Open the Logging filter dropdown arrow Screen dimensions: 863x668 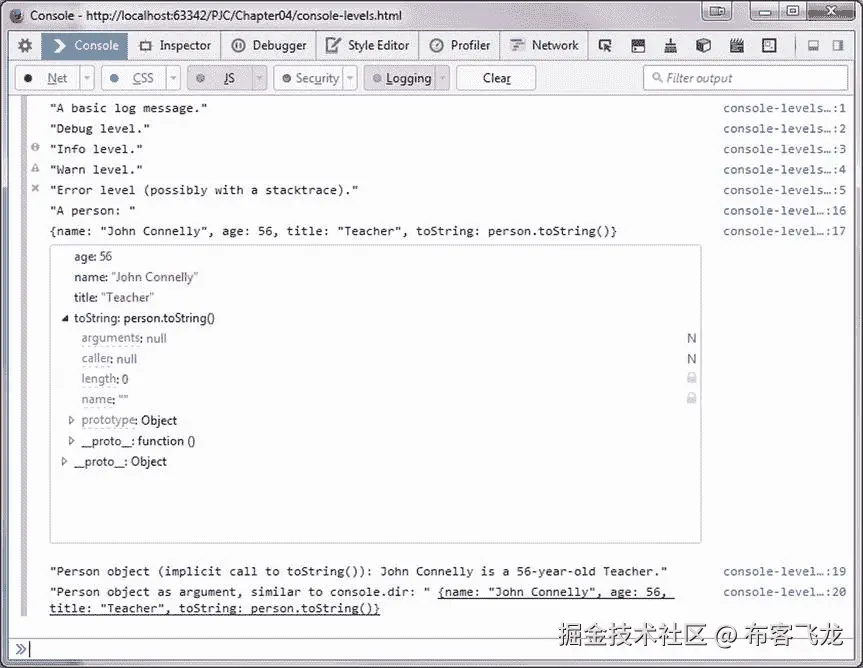tap(443, 78)
